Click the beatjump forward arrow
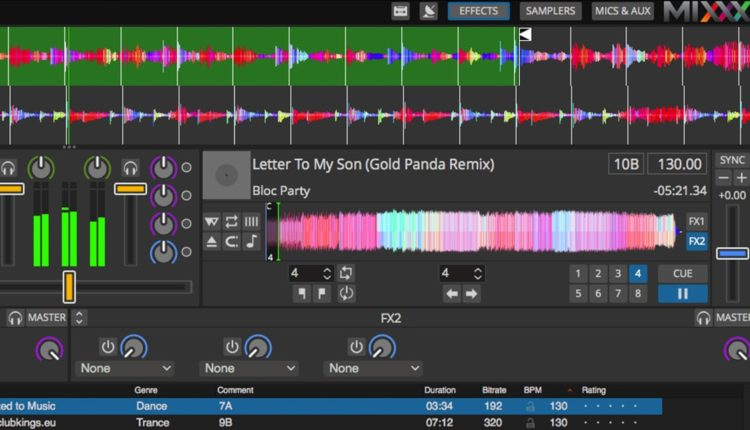This screenshot has height=430, width=750. click(471, 294)
